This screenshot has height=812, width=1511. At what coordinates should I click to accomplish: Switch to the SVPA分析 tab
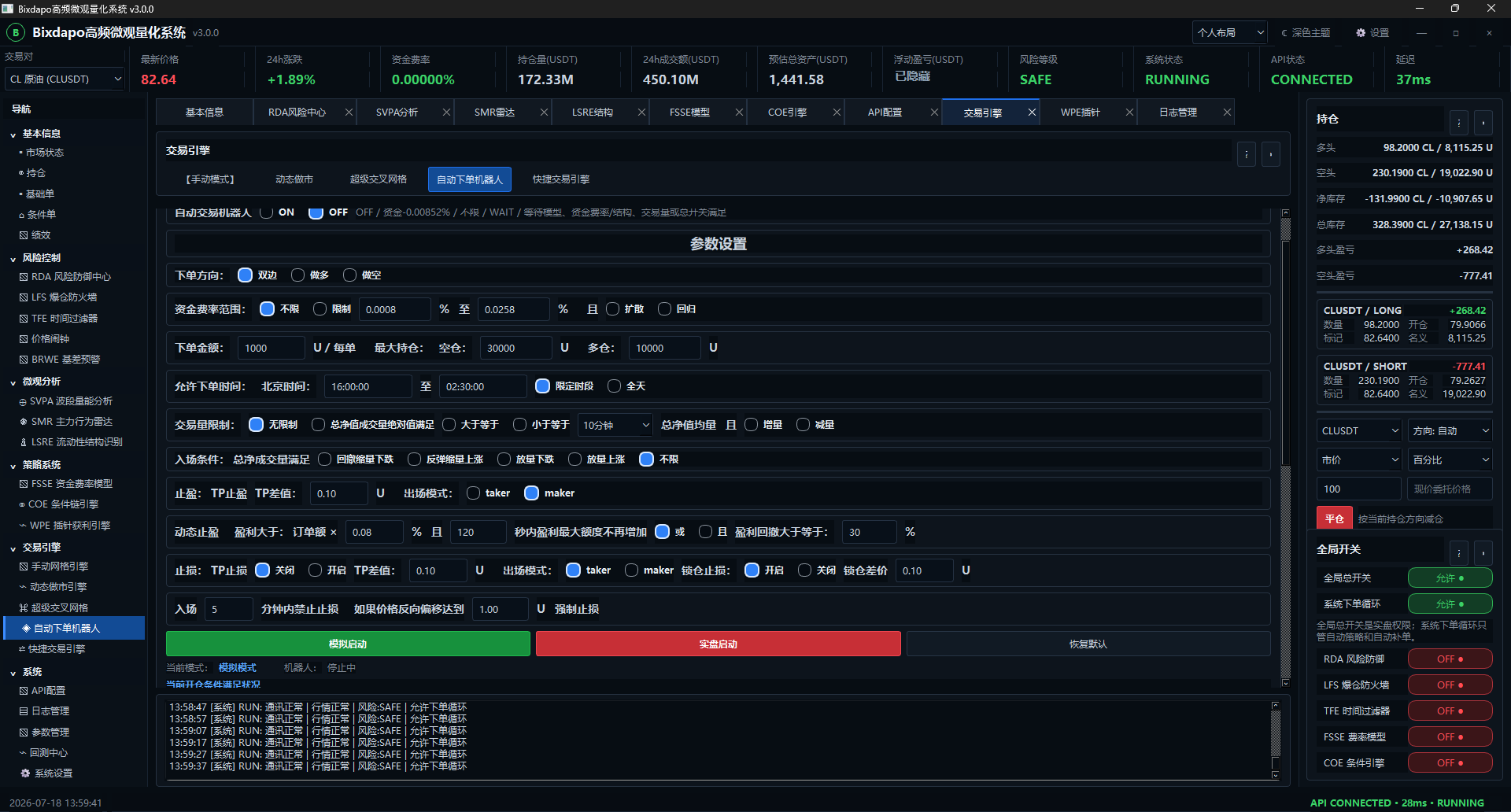tap(397, 113)
